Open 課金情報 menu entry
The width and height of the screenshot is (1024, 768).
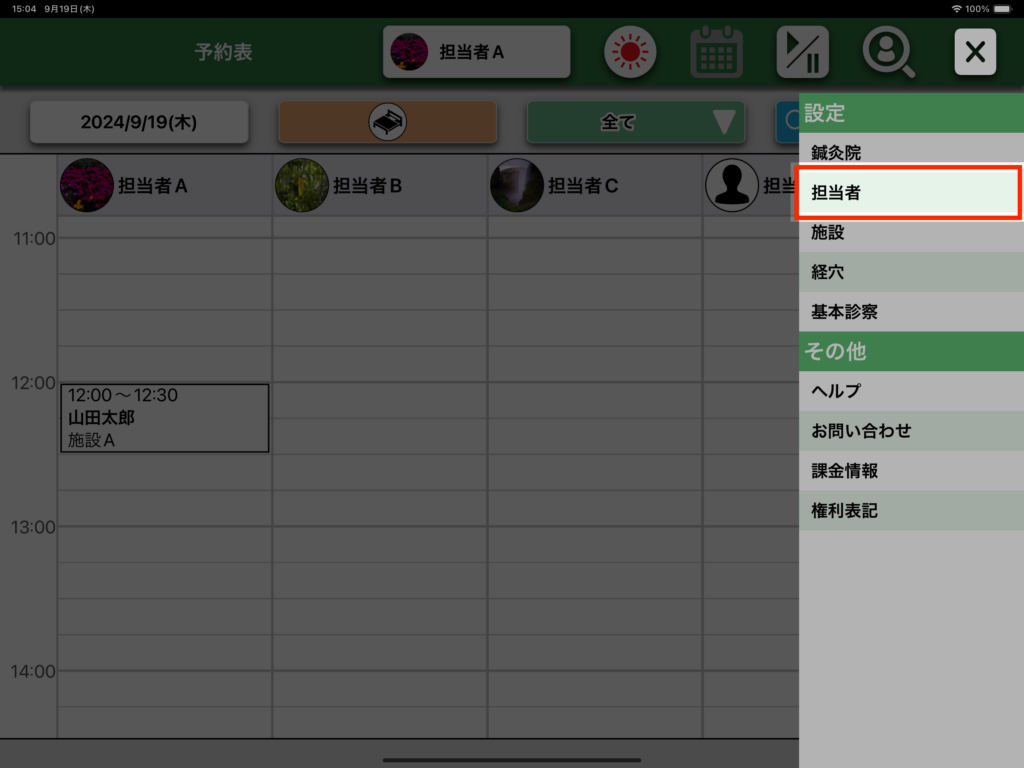click(908, 471)
